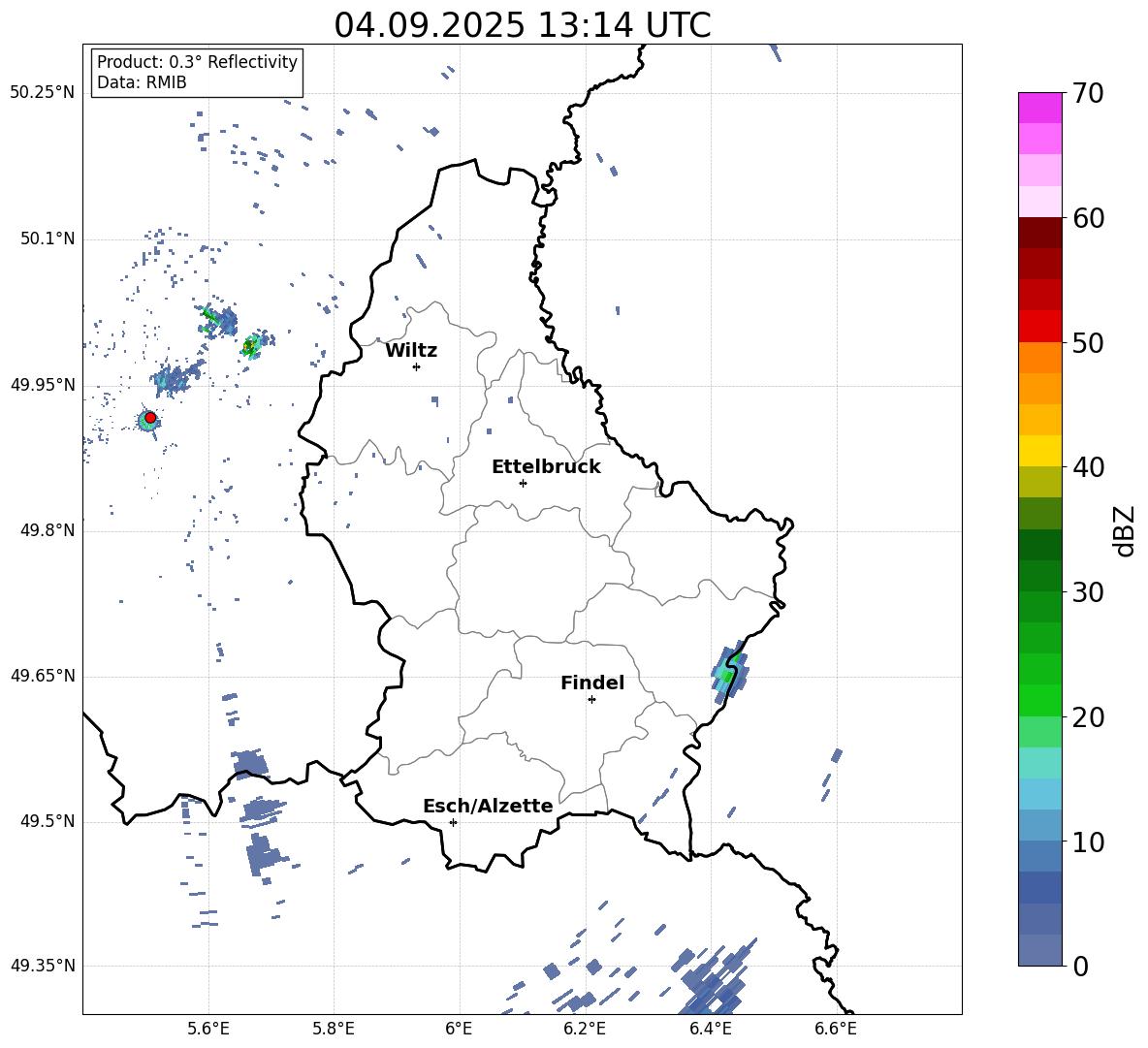Click the bright red 50 dBZ colorbar swatch
The image size is (1148, 1048).
point(1039,327)
